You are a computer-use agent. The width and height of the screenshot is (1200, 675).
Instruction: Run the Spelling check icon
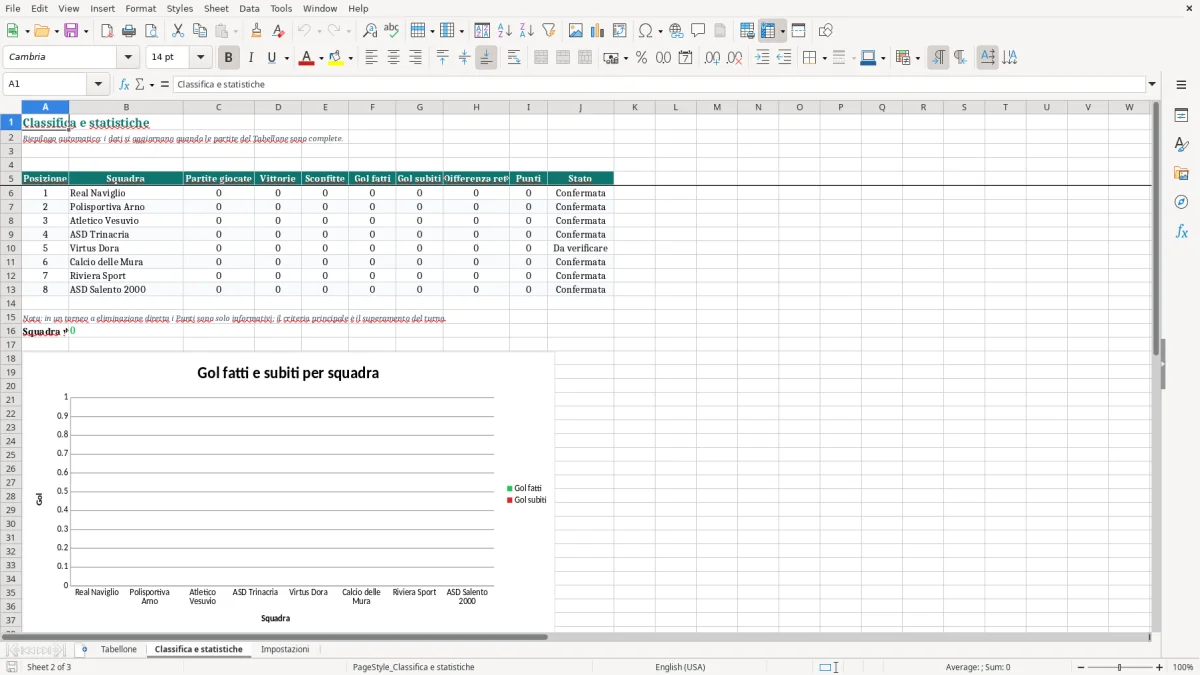[x=392, y=31]
